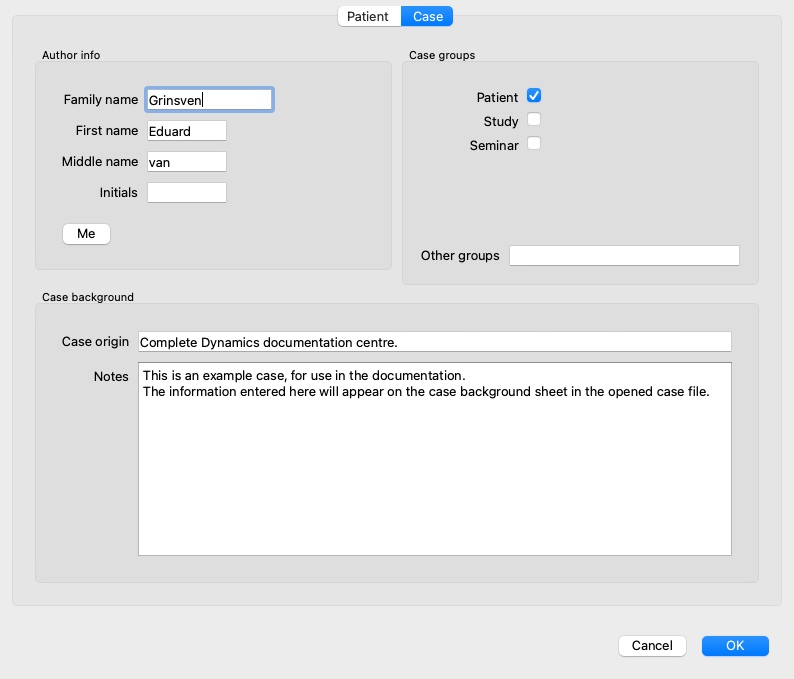Click the Notes label text

(111, 376)
